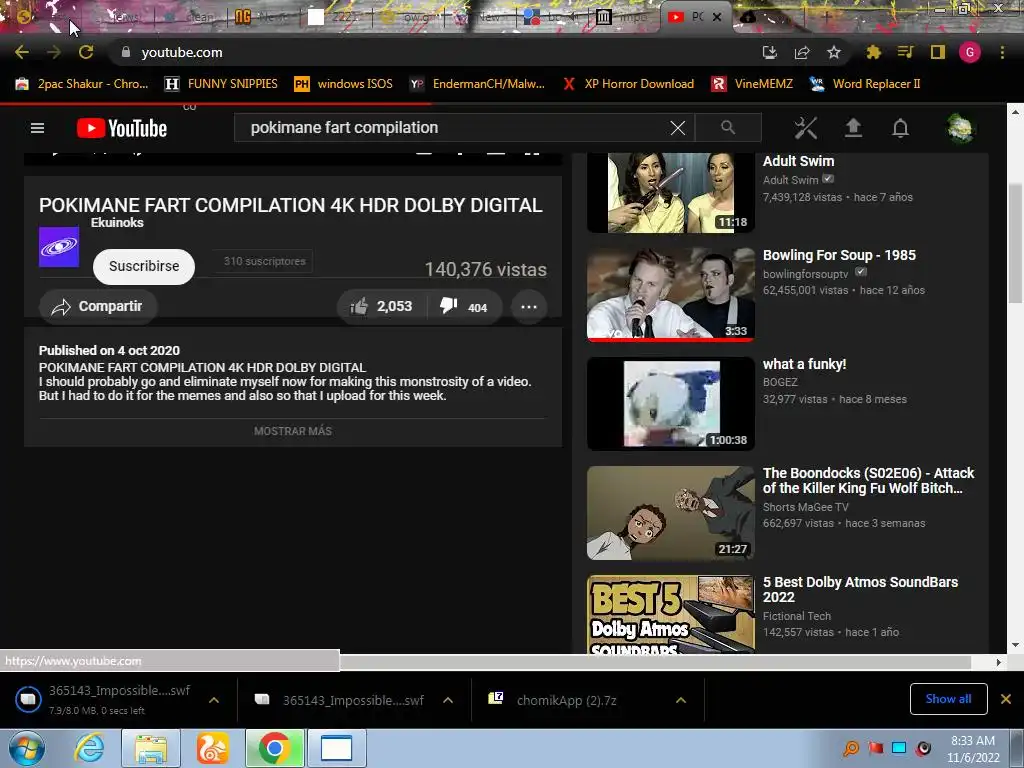
Task: Click the install app icon in address bar
Action: click(x=770, y=52)
